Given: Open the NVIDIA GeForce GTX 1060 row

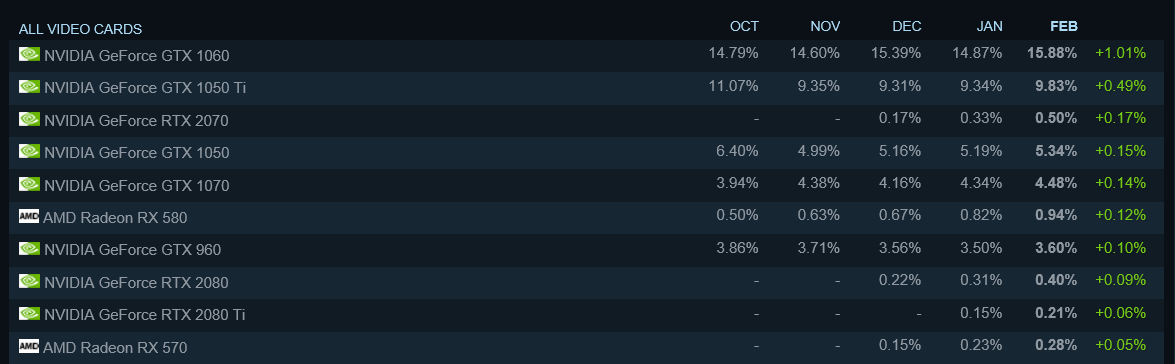Looking at the screenshot, I should (x=588, y=55).
